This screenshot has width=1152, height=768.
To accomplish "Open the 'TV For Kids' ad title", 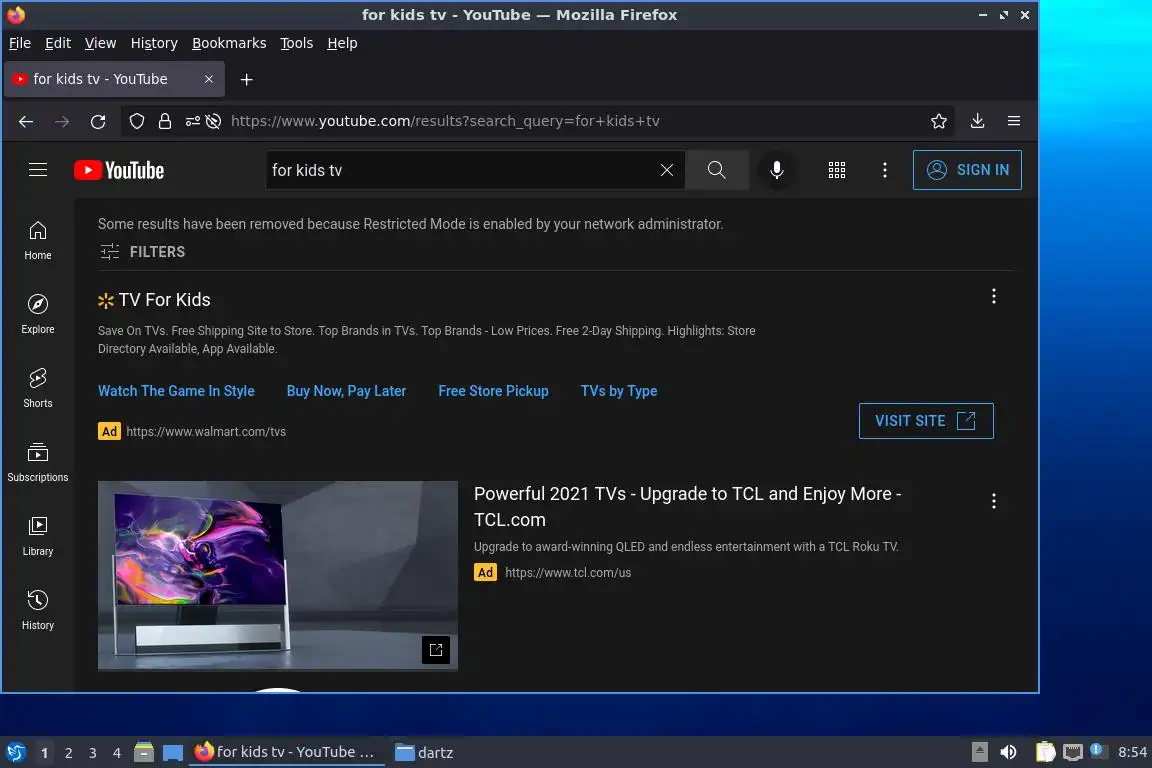I will coord(164,300).
